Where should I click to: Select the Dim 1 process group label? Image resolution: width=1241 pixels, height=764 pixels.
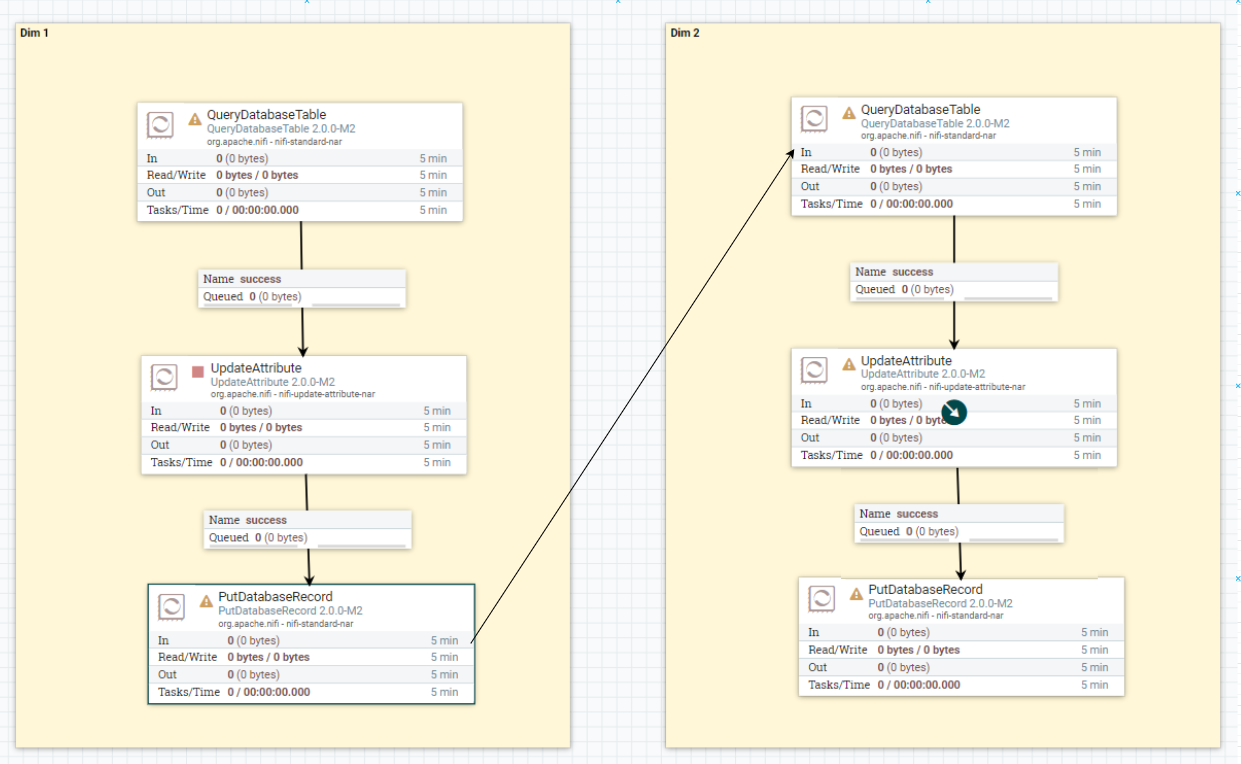click(x=34, y=32)
